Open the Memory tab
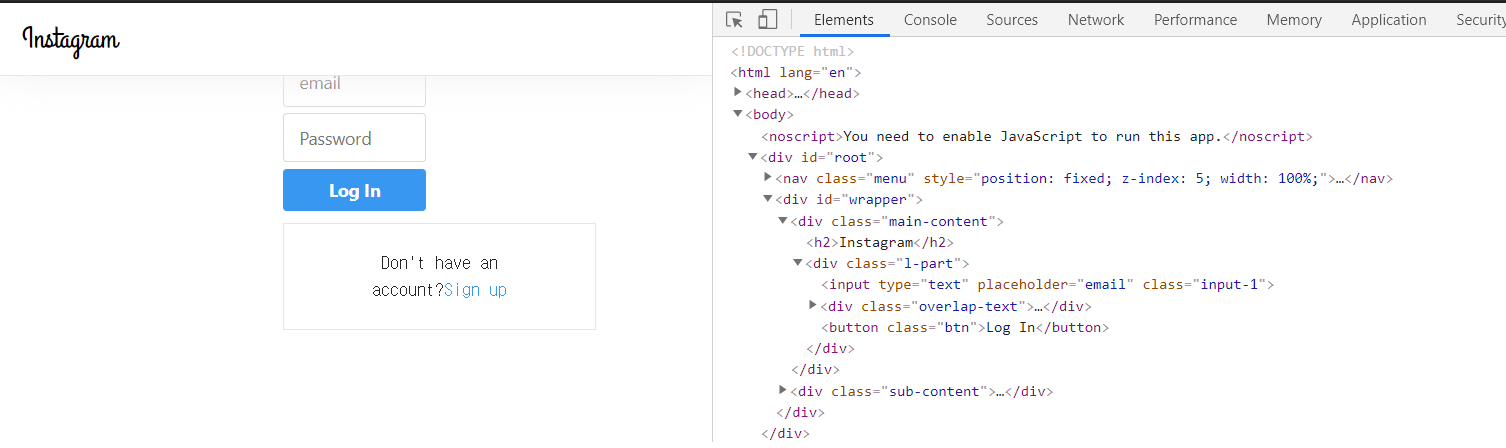This screenshot has height=448, width=1506. 1294,20
